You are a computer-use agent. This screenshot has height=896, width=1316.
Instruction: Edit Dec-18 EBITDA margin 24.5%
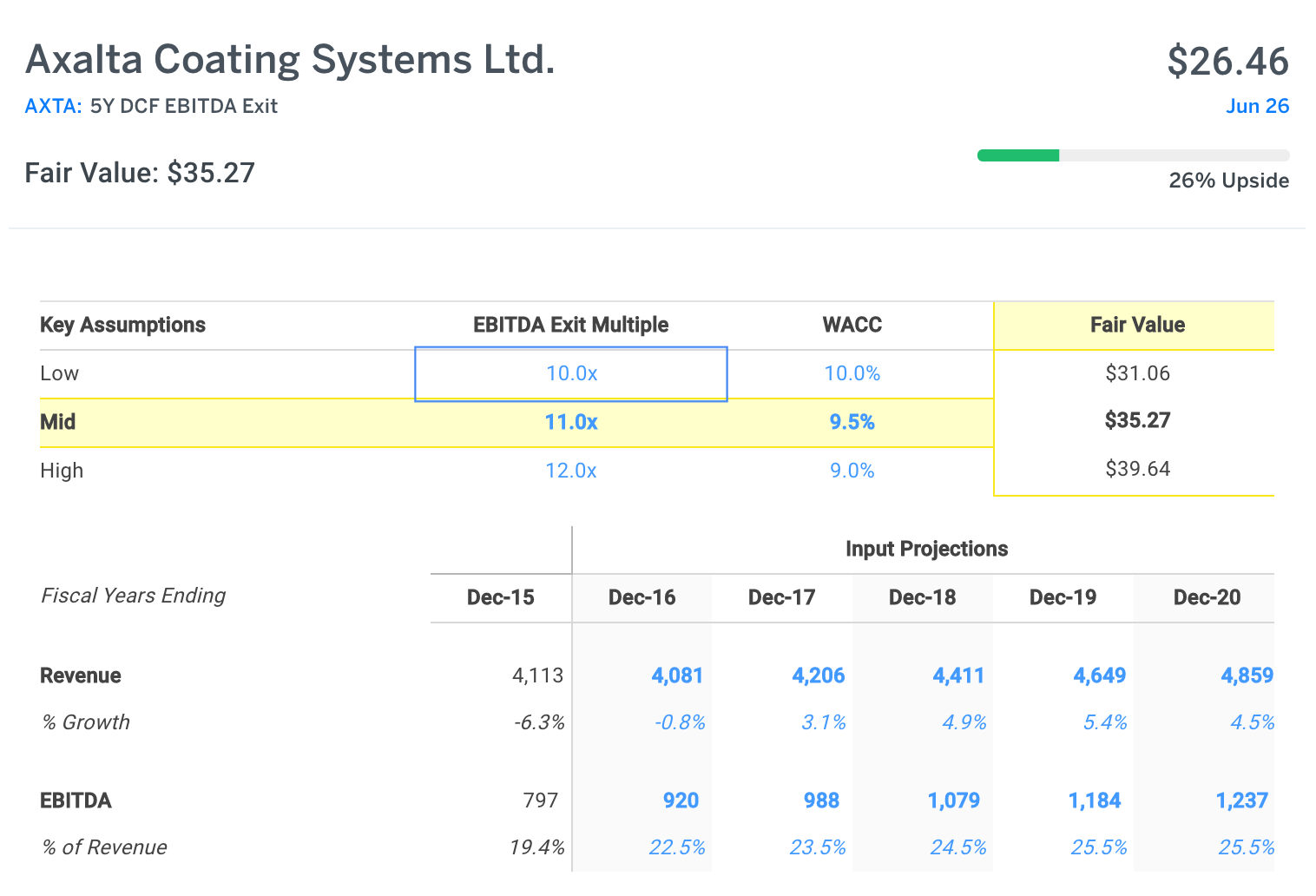(958, 847)
